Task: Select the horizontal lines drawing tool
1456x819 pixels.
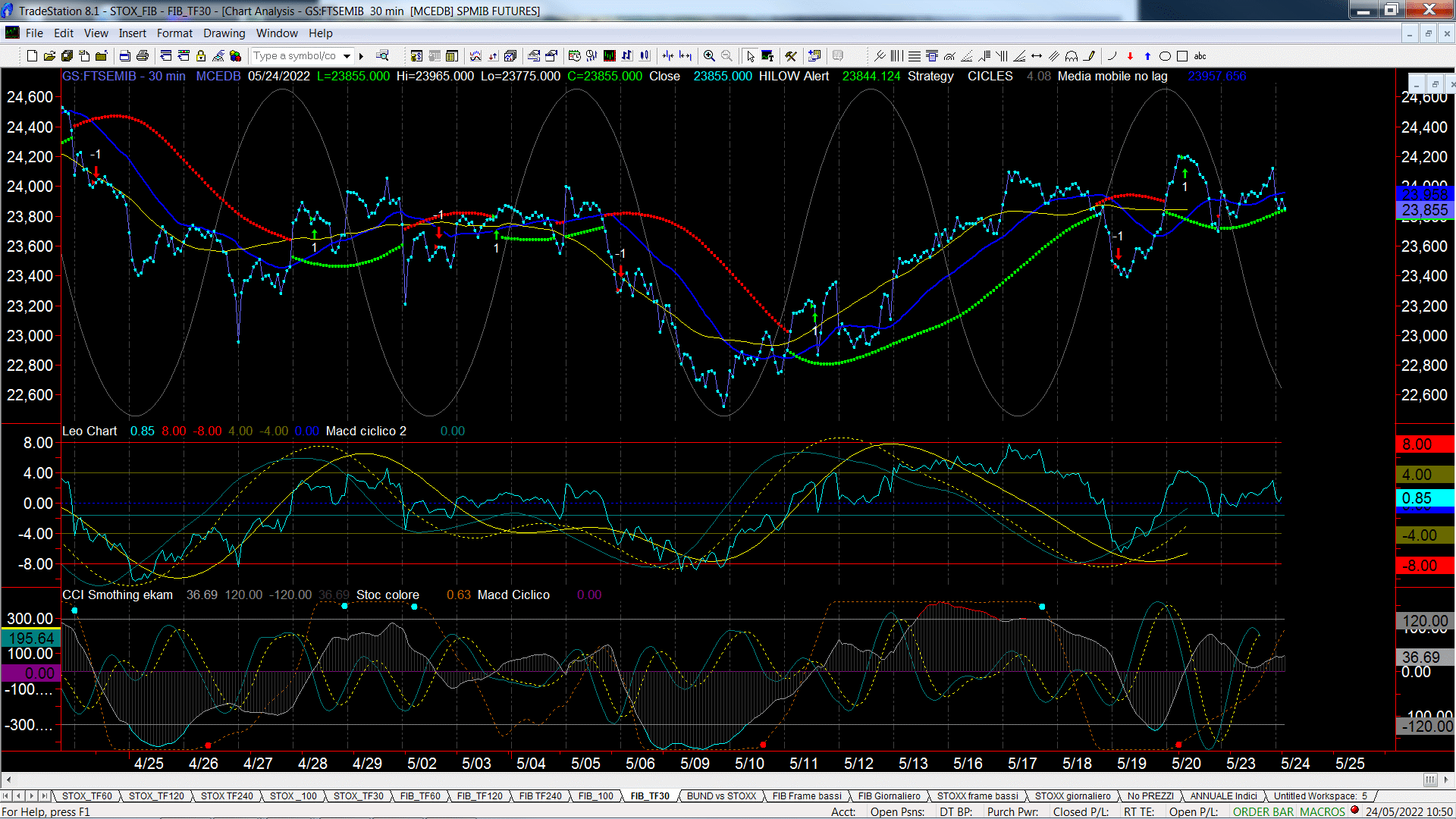Action: 915,56
